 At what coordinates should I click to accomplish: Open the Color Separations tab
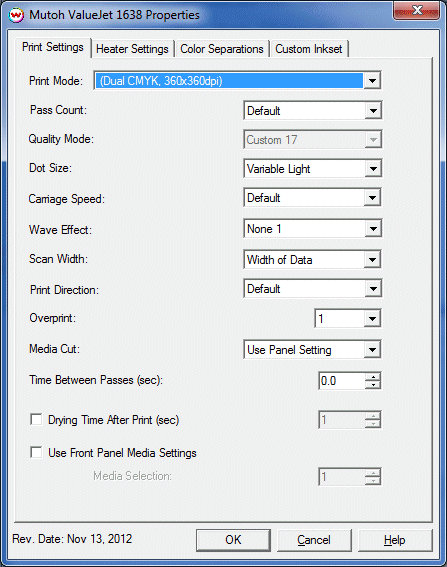(x=222, y=49)
